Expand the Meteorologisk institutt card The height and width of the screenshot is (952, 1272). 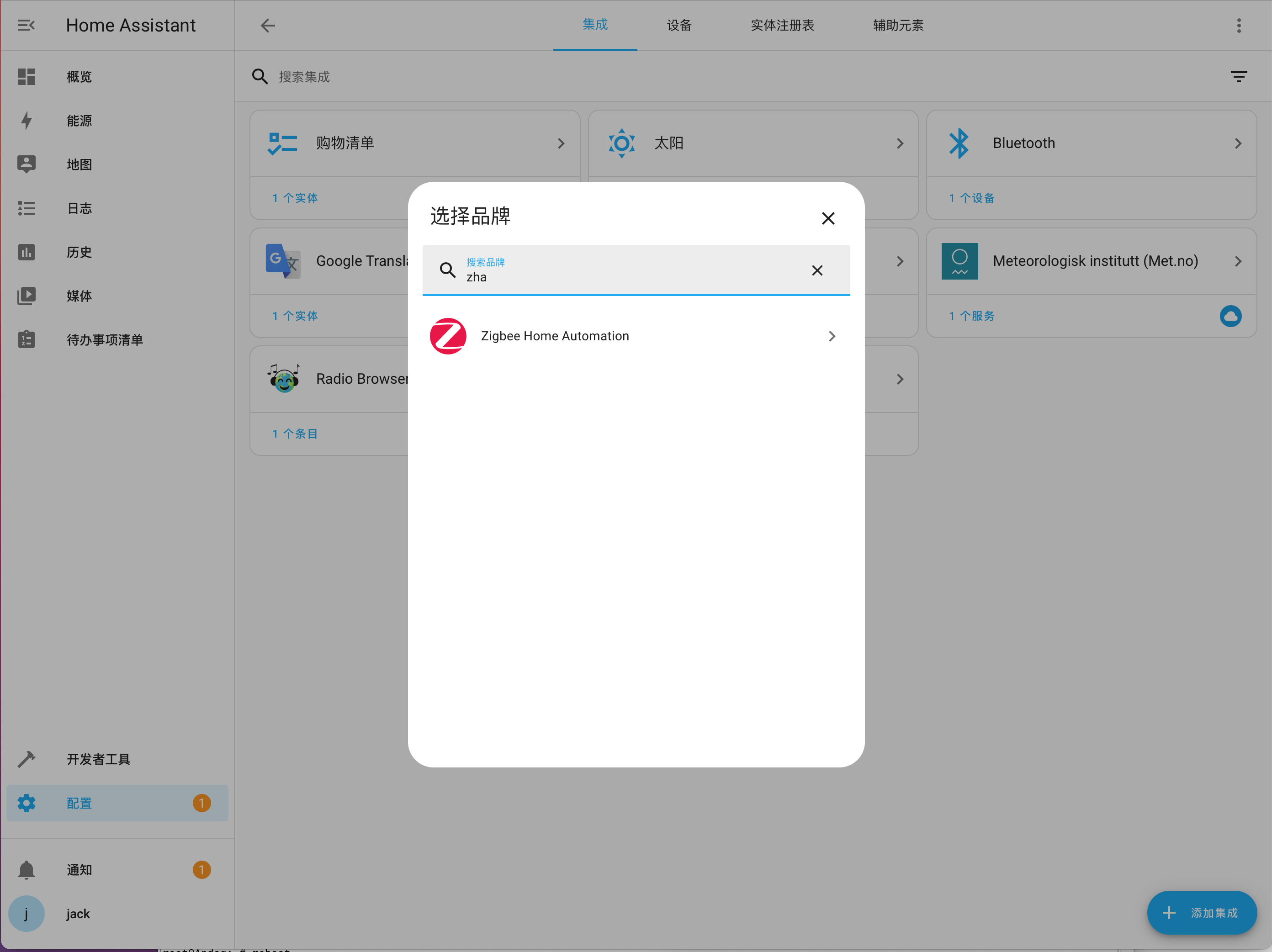tap(1237, 261)
